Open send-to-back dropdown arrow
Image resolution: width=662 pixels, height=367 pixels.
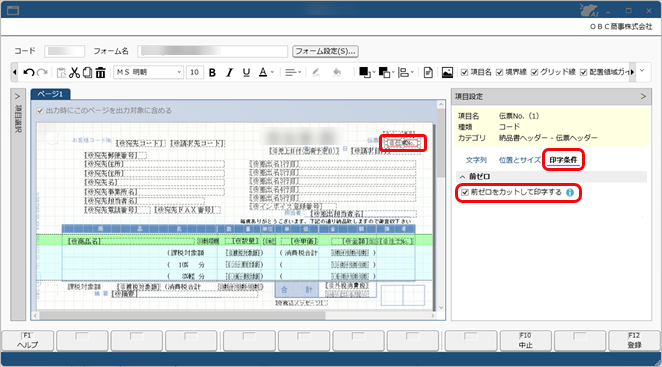coord(393,73)
